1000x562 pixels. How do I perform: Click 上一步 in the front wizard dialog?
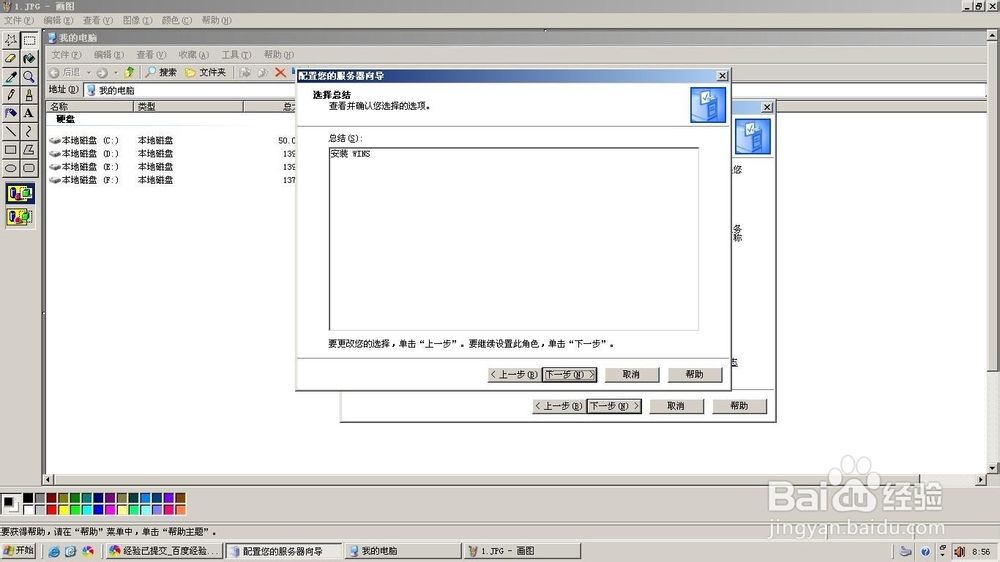tap(513, 374)
